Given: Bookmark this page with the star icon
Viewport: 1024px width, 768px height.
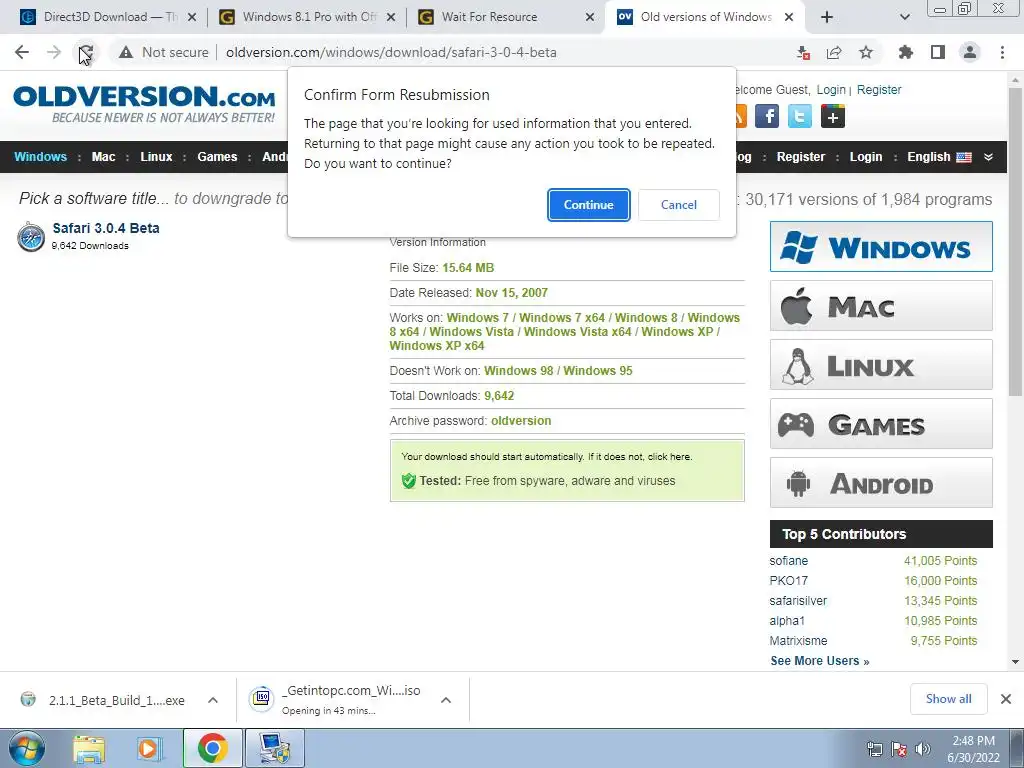Looking at the screenshot, I should 866,52.
